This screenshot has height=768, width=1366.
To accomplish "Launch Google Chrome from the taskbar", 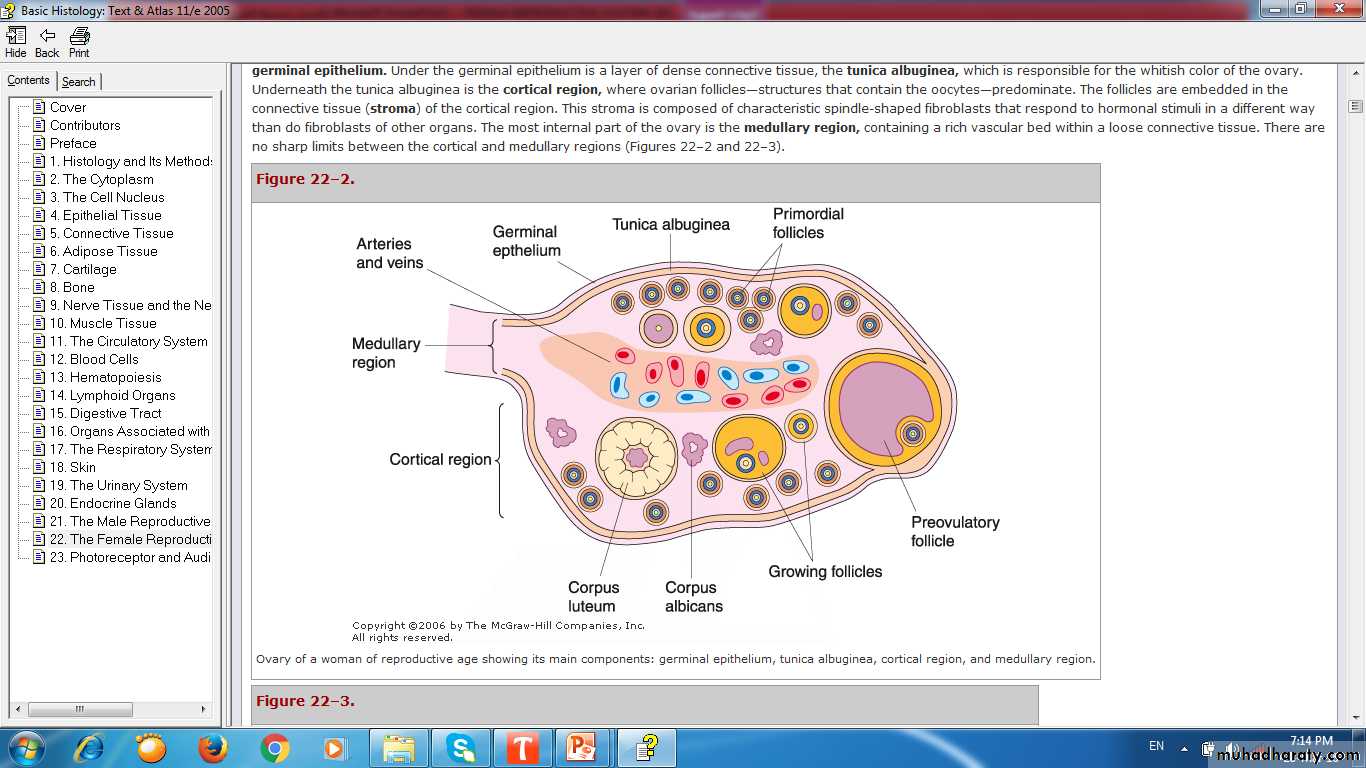I will (274, 748).
